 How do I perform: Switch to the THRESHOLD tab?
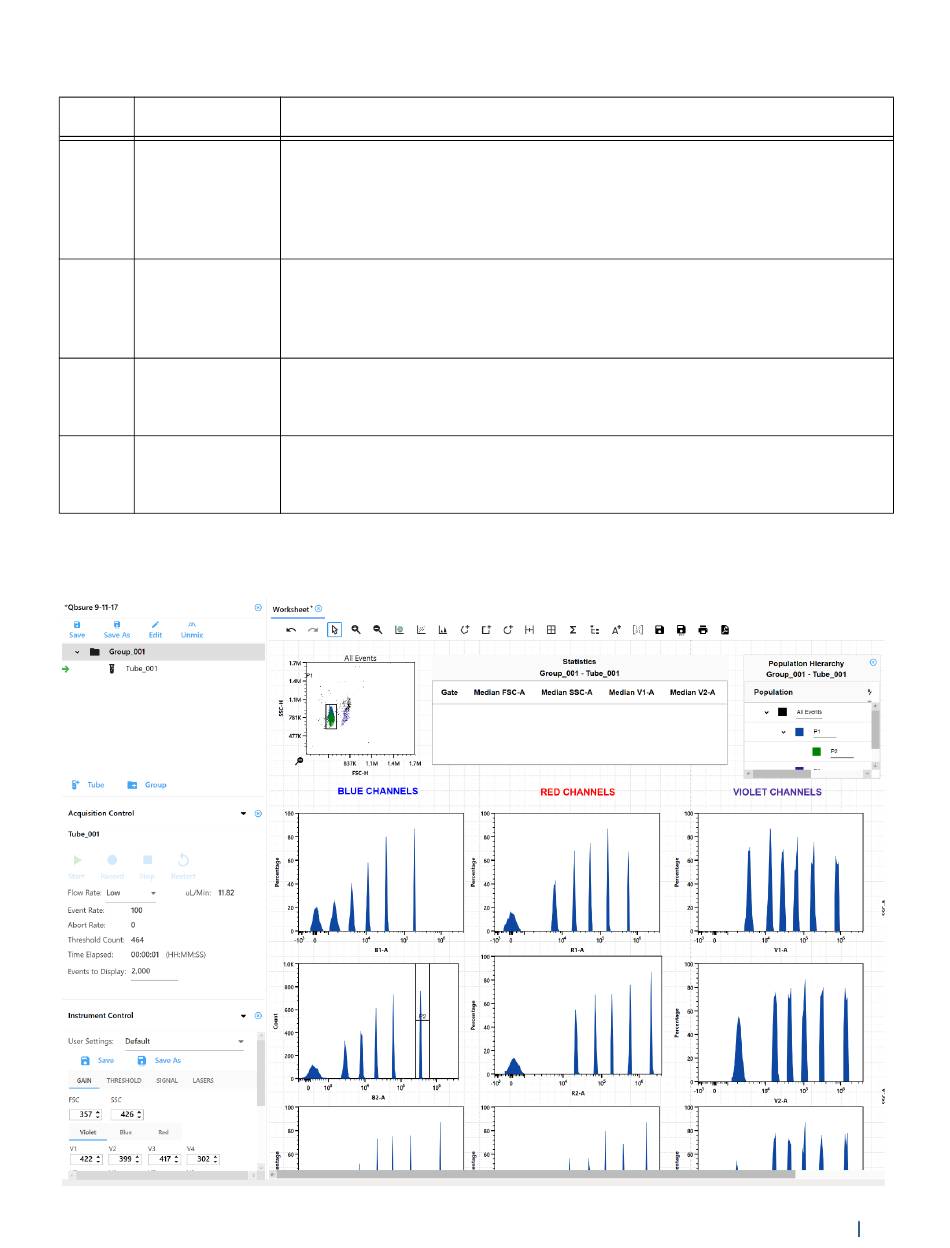coord(124,1081)
